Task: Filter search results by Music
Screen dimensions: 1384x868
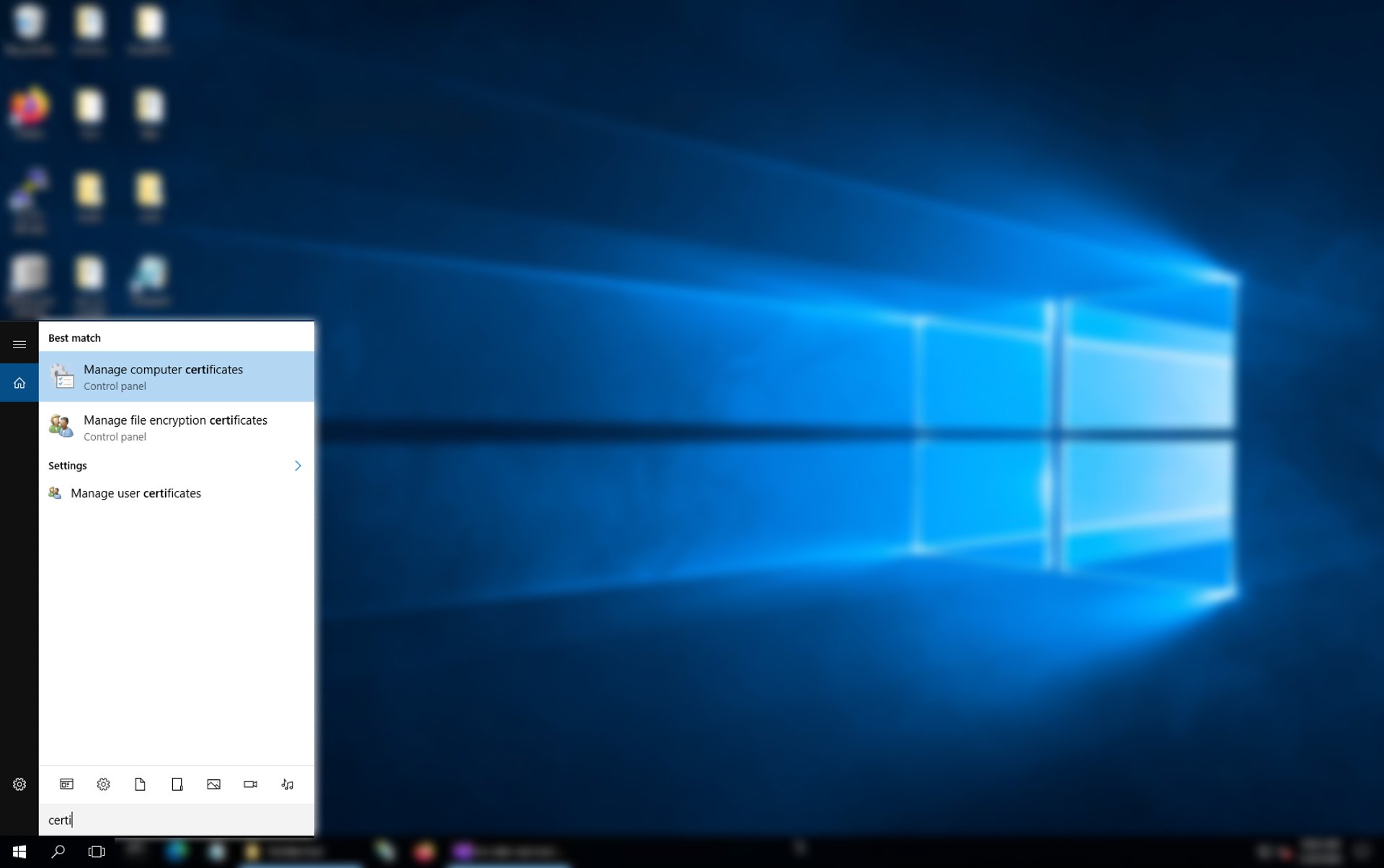Action: pyautogui.click(x=287, y=784)
